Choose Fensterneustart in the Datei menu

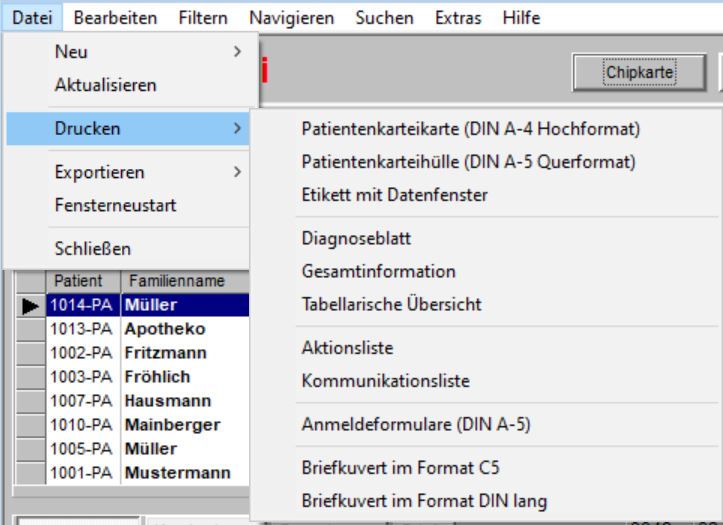coord(115,205)
